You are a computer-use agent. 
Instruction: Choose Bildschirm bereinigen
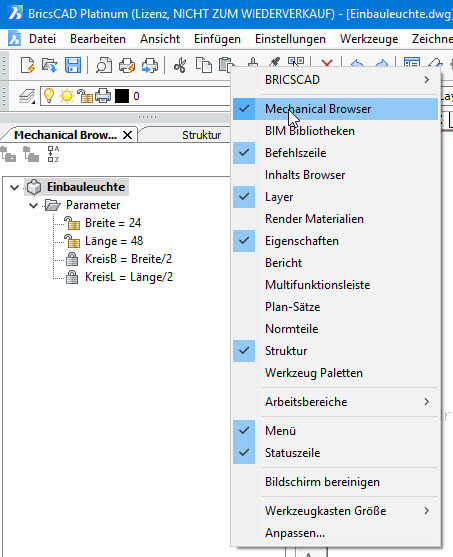click(336, 482)
